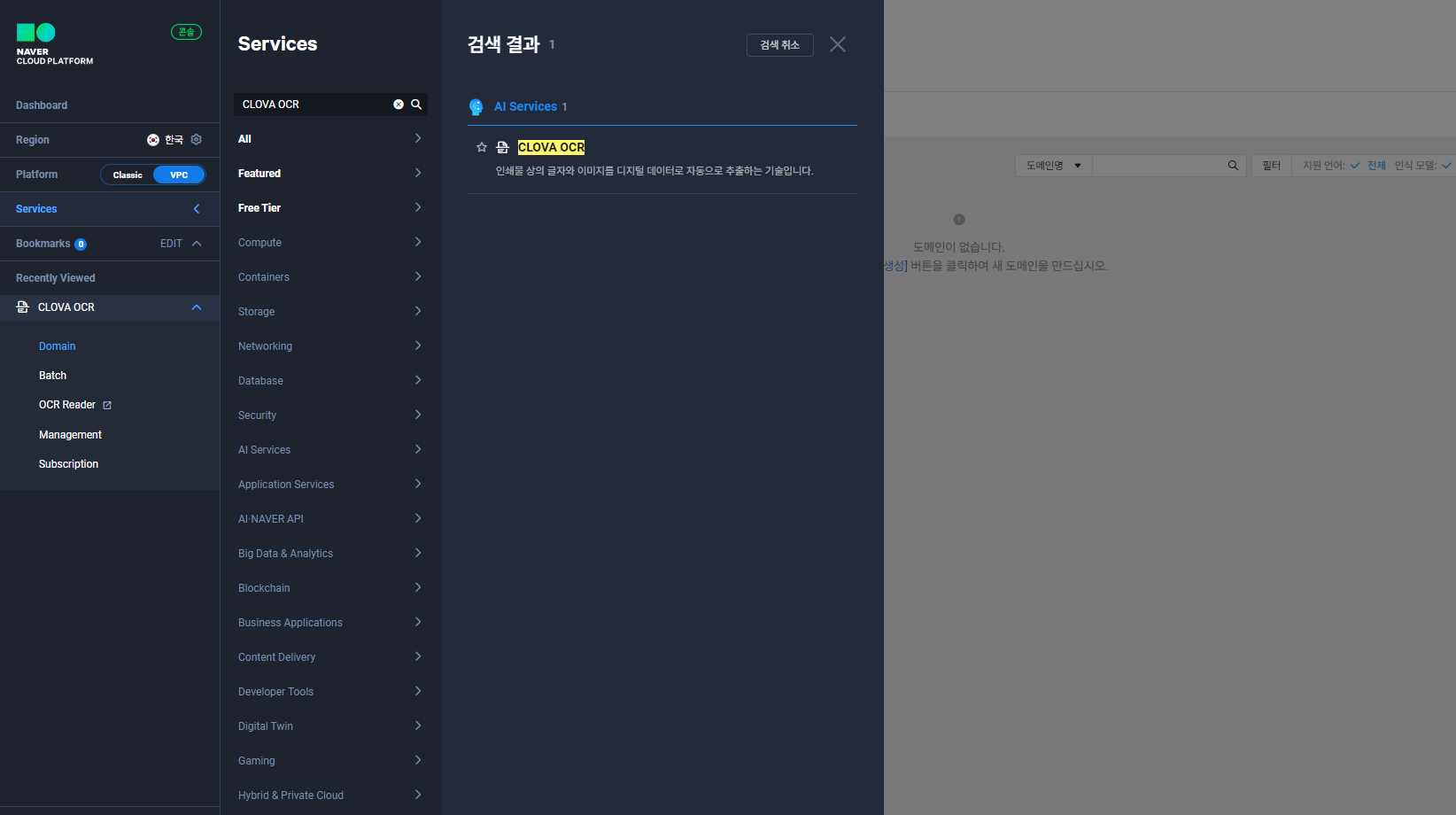Open AI·NAVER API category
Image resolution: width=1456 pixels, height=815 pixels.
click(330, 519)
